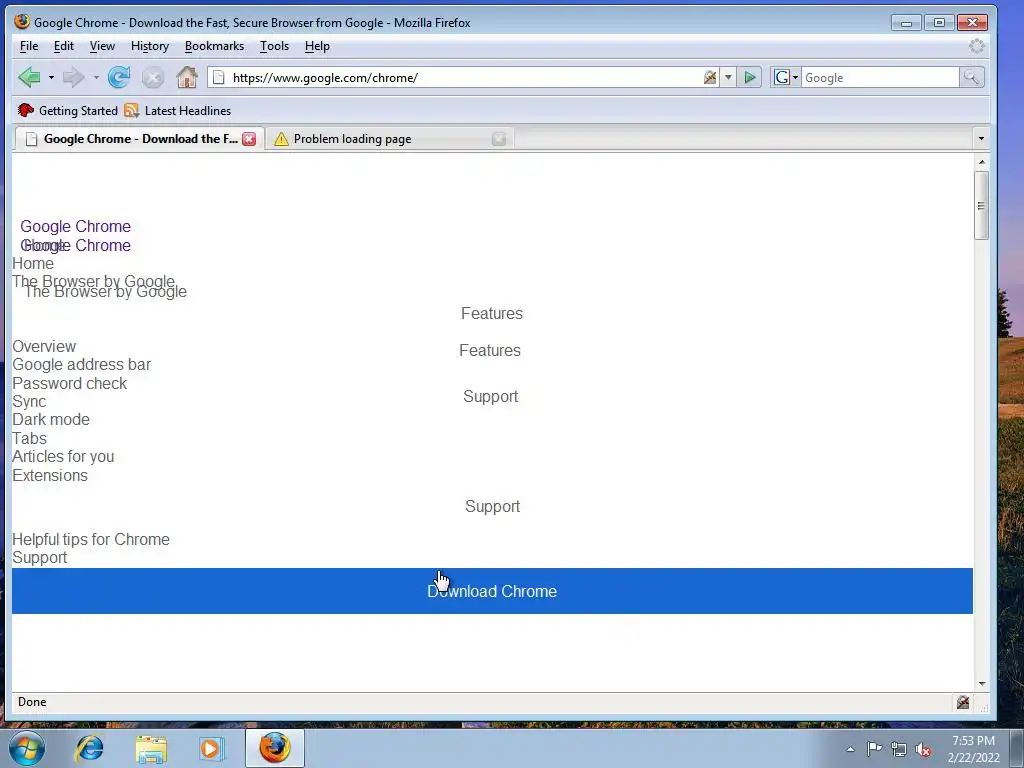Open the Password check link
The image size is (1024, 768).
pyautogui.click(x=70, y=383)
